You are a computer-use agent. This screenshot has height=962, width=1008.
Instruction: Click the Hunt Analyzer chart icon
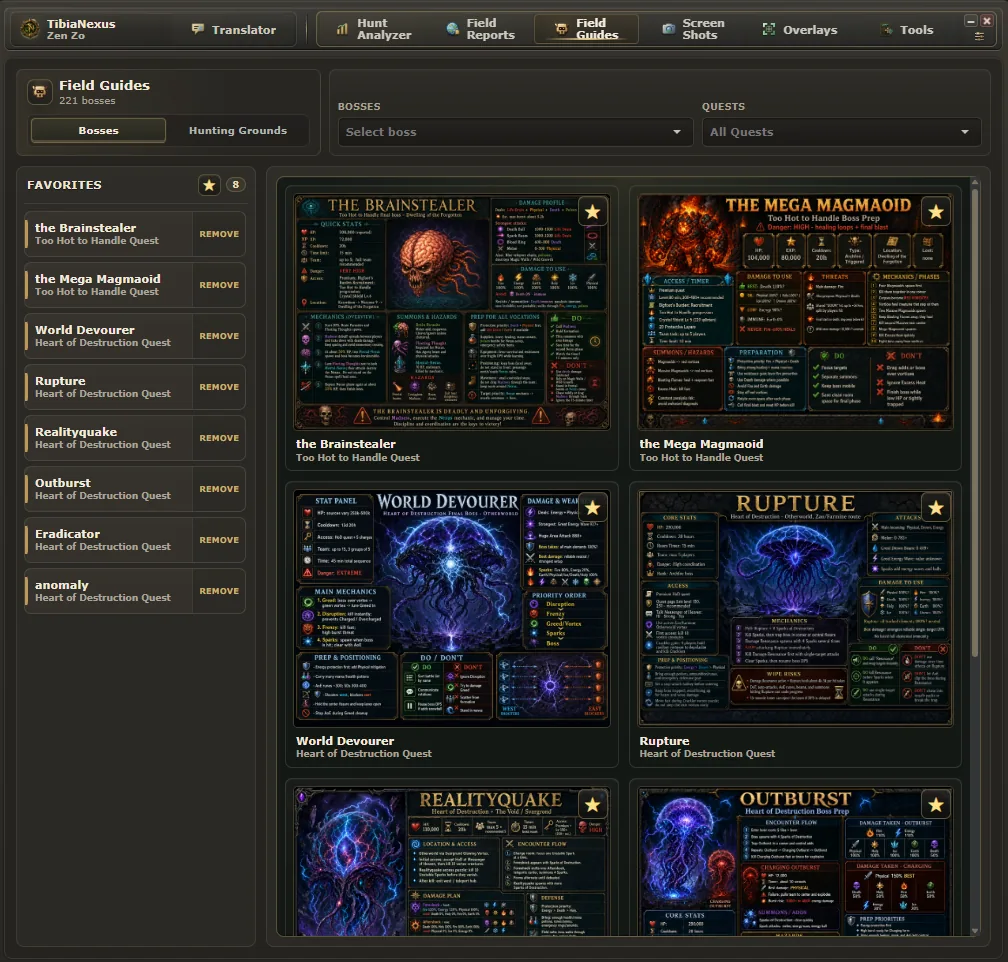(x=342, y=29)
